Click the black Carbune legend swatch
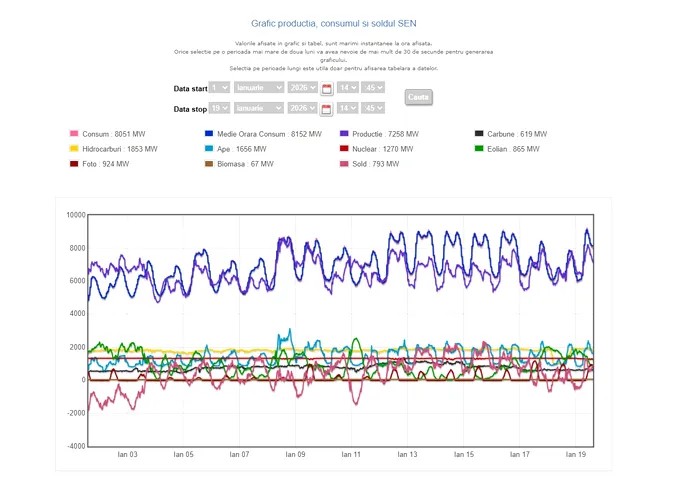This screenshot has height=483, width=700. click(479, 133)
